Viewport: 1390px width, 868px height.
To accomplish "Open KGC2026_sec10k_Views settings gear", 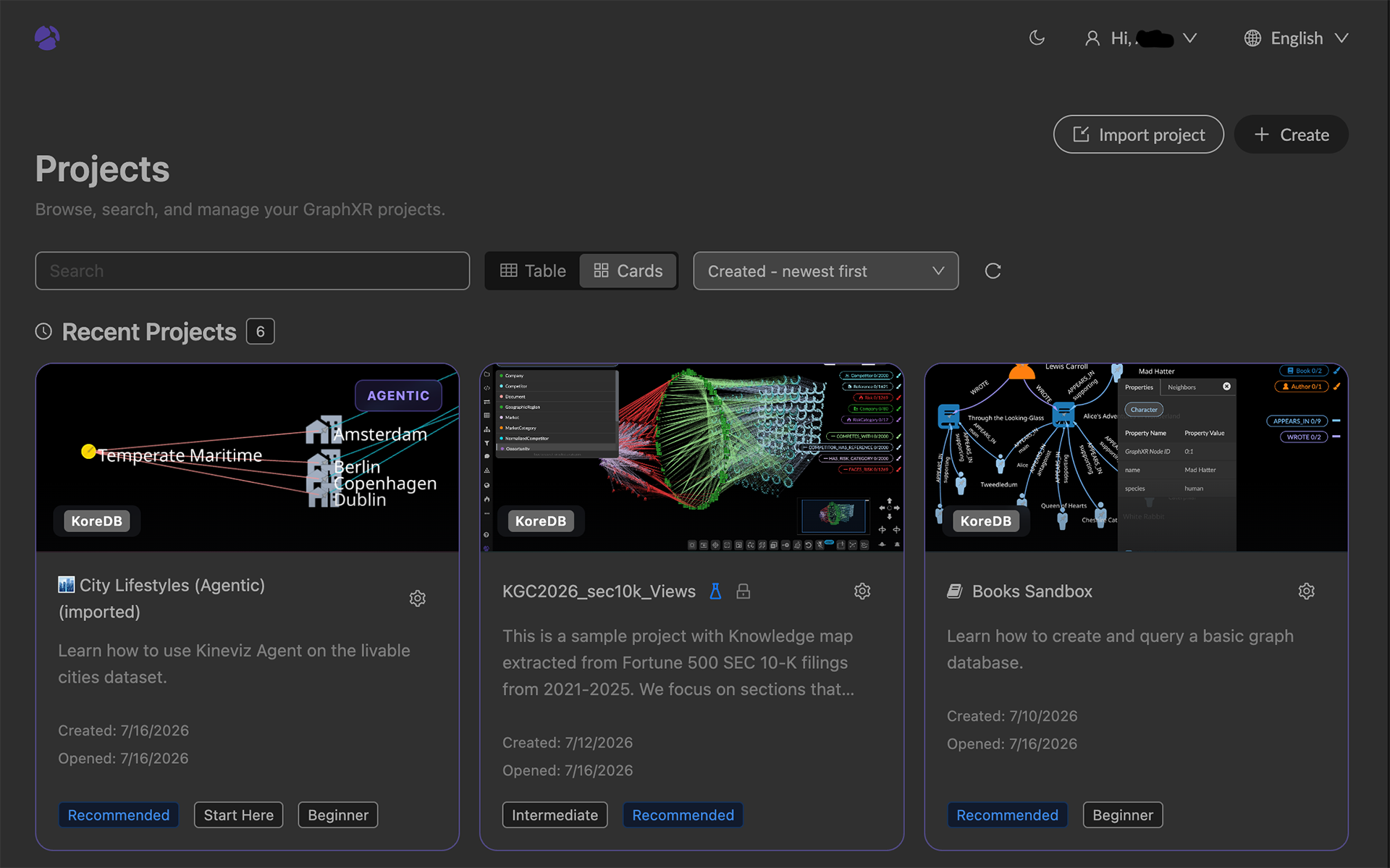I will [x=862, y=591].
